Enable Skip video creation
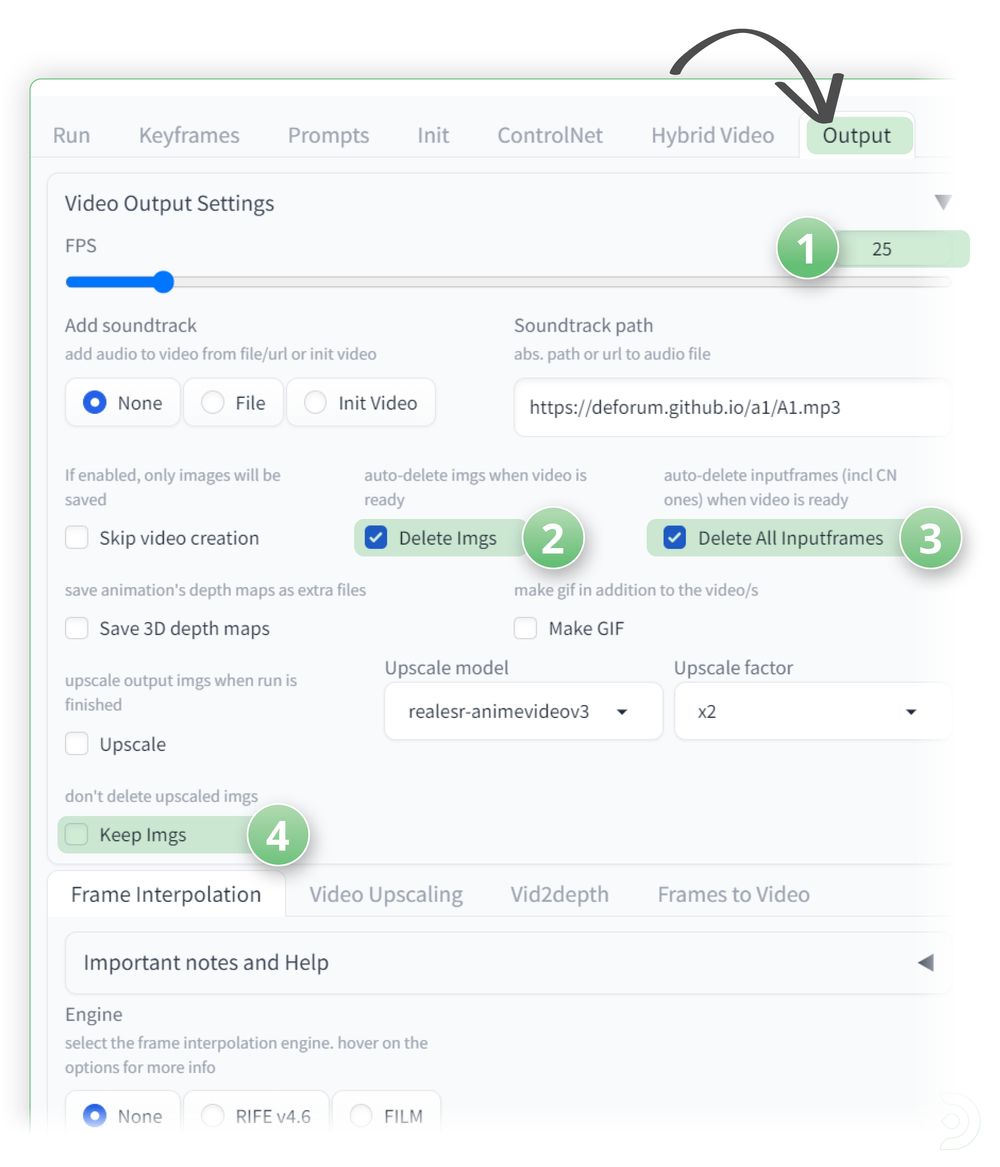Screen dimensions: 1000x1167 77,538
